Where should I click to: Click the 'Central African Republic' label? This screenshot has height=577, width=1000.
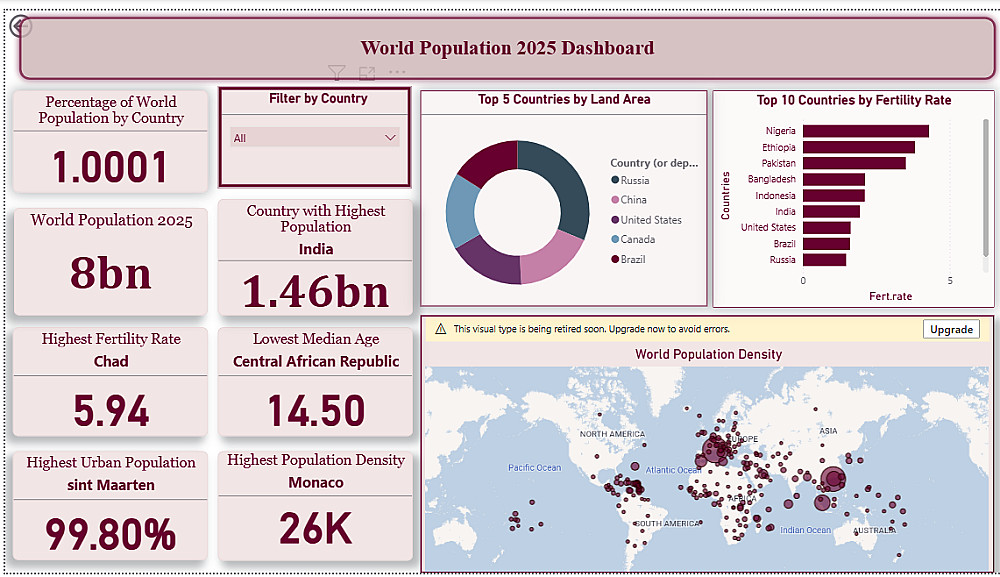pos(316,362)
